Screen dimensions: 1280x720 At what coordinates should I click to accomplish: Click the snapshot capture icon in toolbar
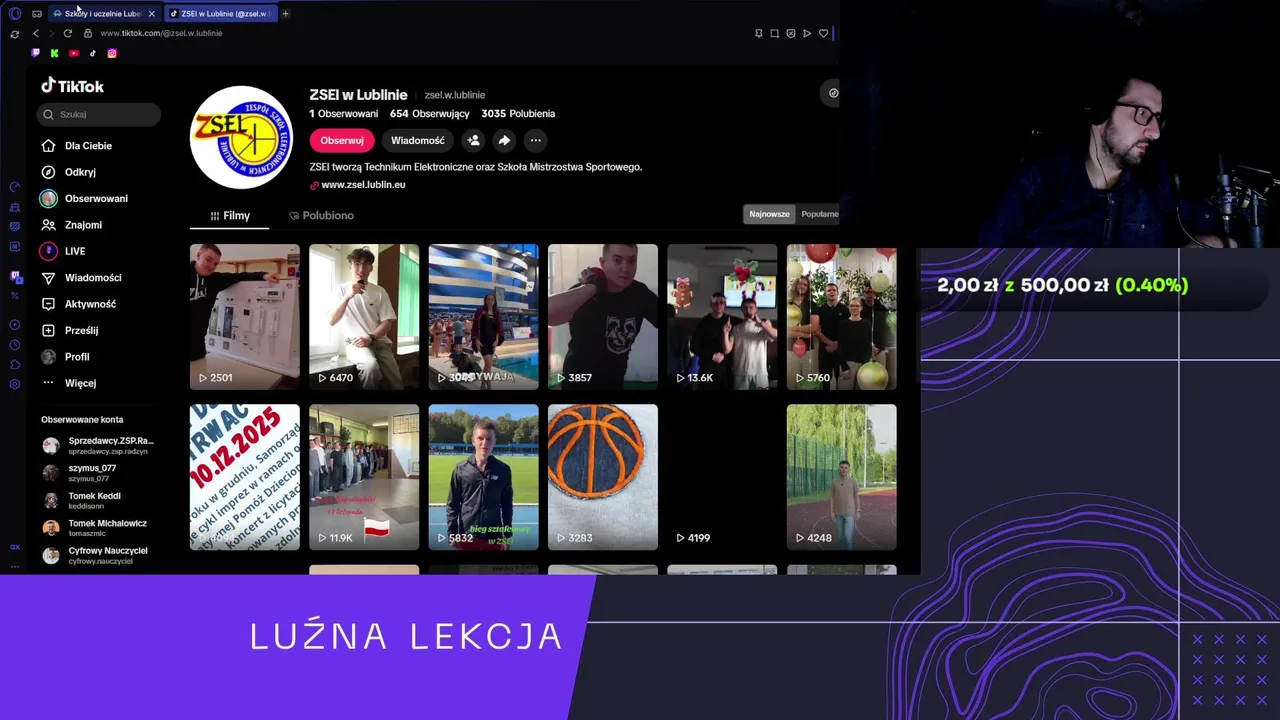click(x=774, y=33)
